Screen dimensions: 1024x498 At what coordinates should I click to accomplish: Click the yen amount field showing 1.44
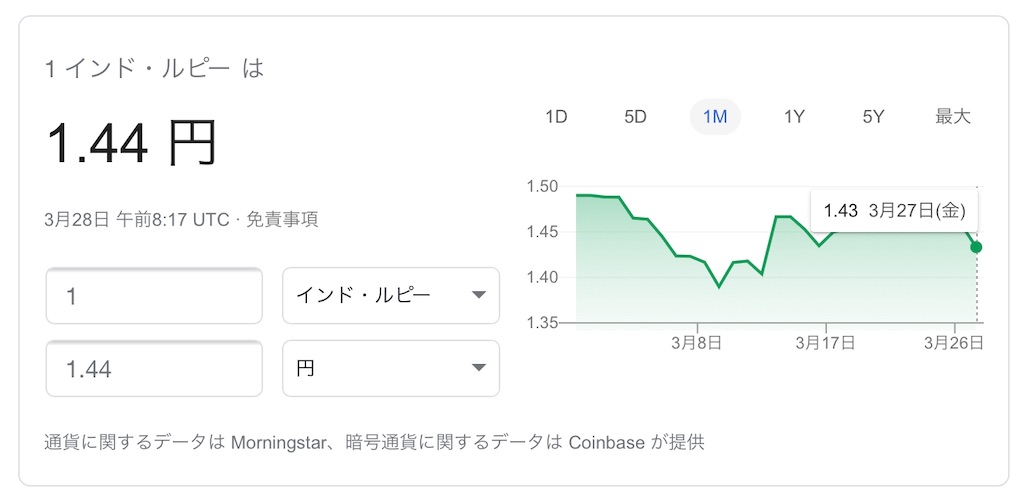pos(154,369)
